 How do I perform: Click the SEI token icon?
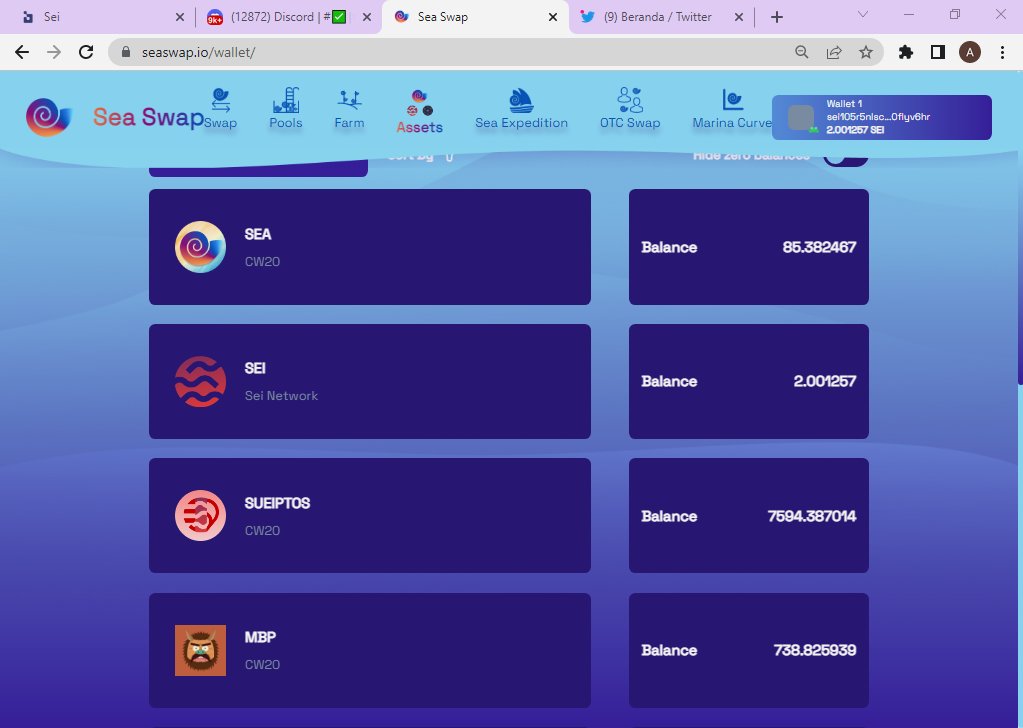(x=200, y=382)
